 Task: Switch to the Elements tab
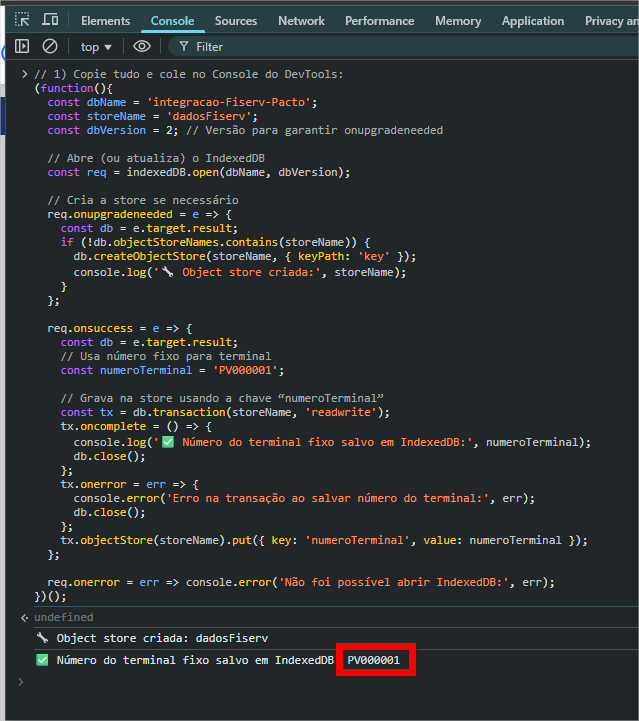tap(105, 20)
